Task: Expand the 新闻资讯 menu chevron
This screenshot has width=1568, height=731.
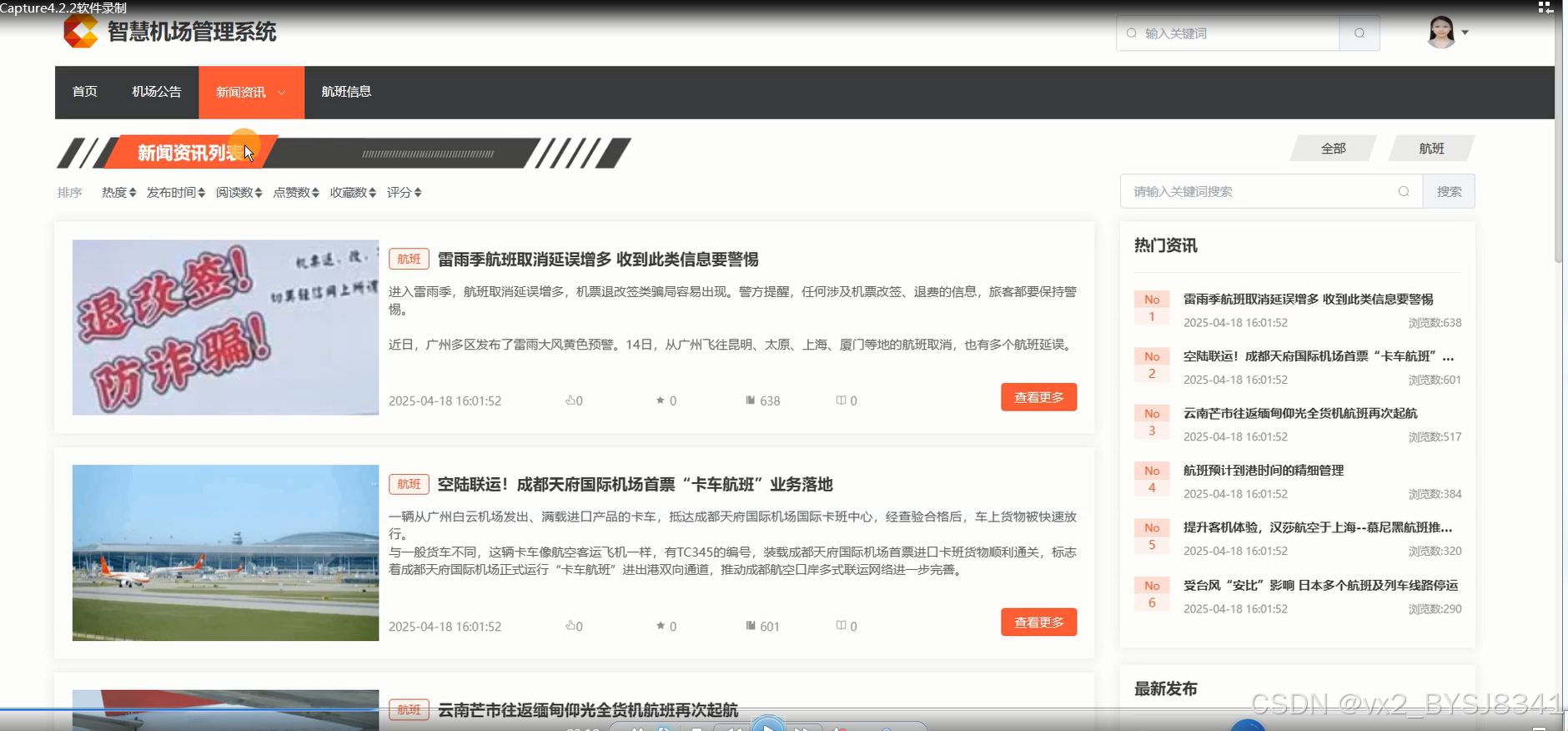Action: (281, 93)
